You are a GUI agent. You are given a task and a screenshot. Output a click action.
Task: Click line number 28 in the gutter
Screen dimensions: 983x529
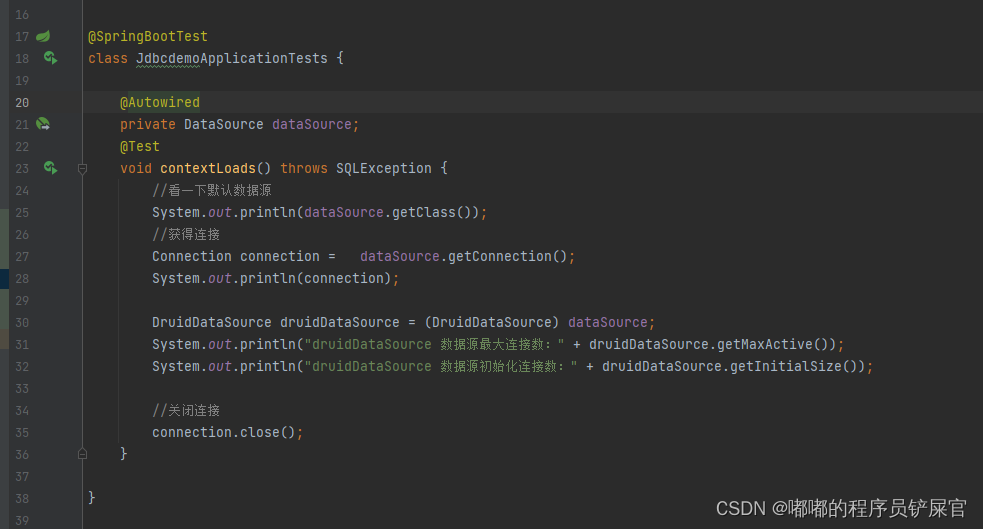coord(22,278)
